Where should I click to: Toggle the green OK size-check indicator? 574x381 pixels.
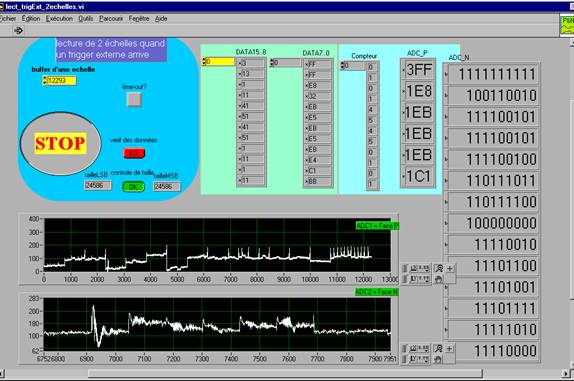point(133,187)
